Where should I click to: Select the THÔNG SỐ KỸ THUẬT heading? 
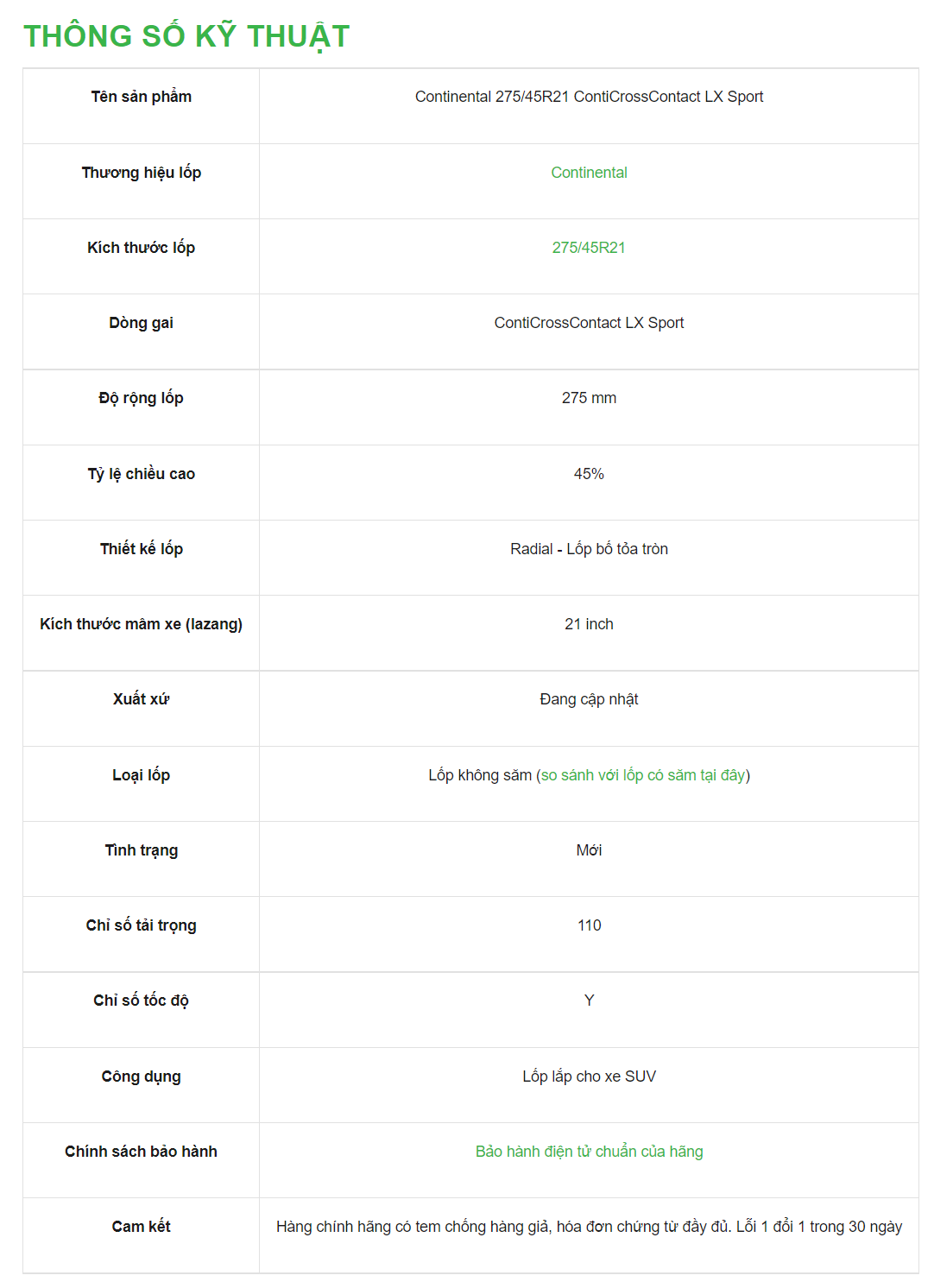click(186, 36)
